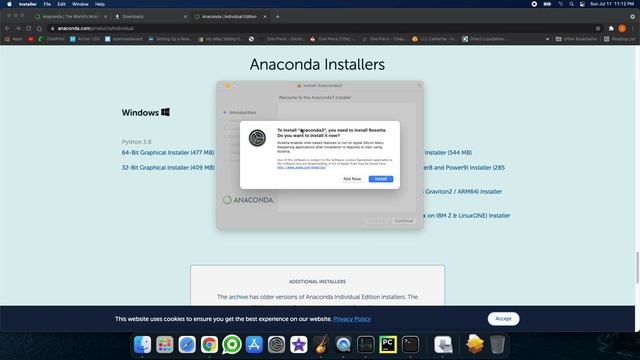Screen dimensions: 640x360
Task: Go back in the browser
Action: pos(7,28)
